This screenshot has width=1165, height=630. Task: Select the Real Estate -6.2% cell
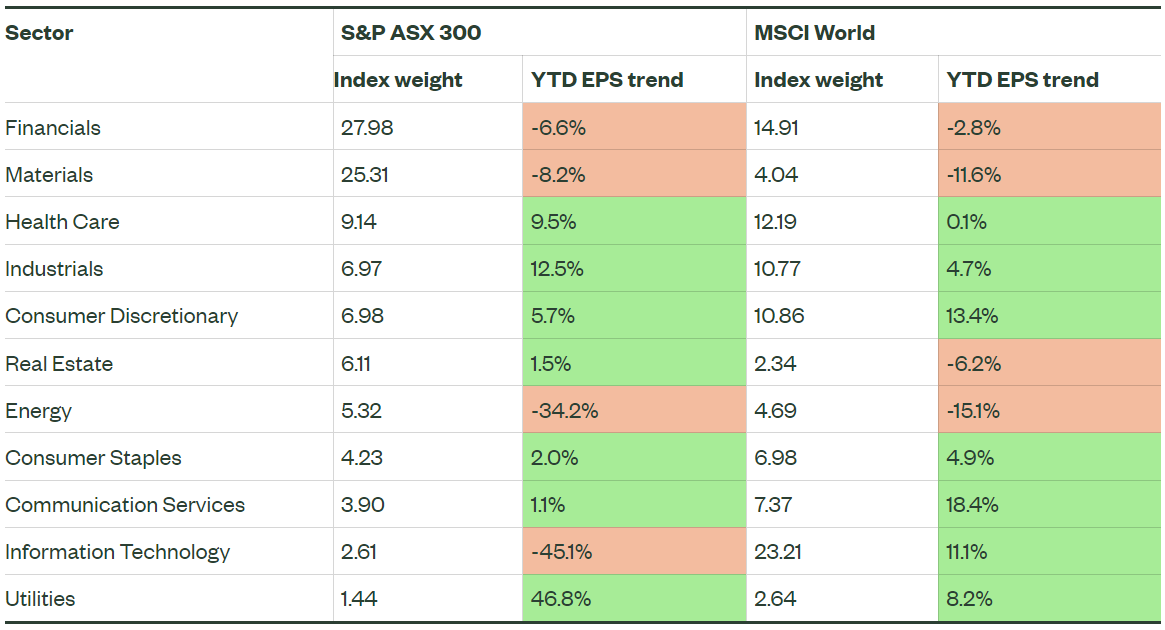coord(973,363)
